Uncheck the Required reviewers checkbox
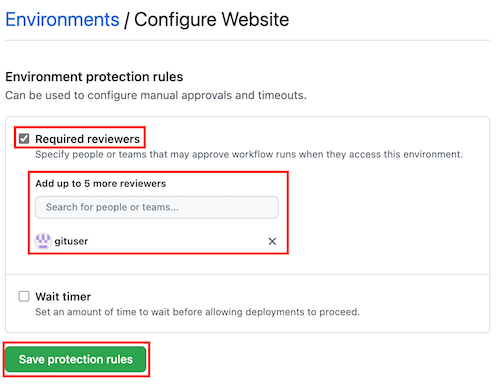The height and width of the screenshot is (386, 500). pyautogui.click(x=24, y=138)
